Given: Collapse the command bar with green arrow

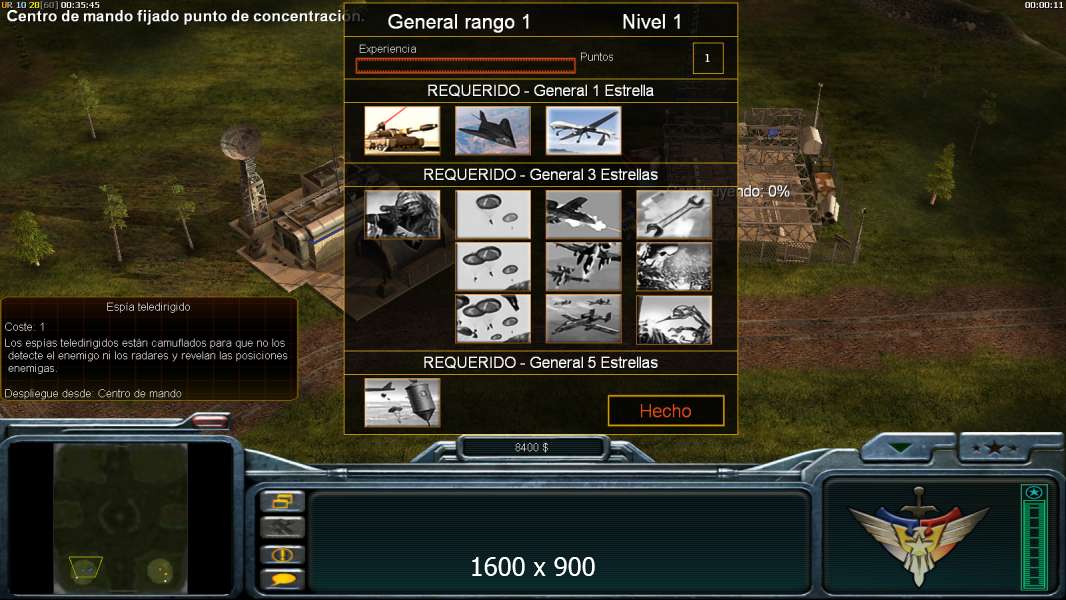Looking at the screenshot, I should point(901,448).
